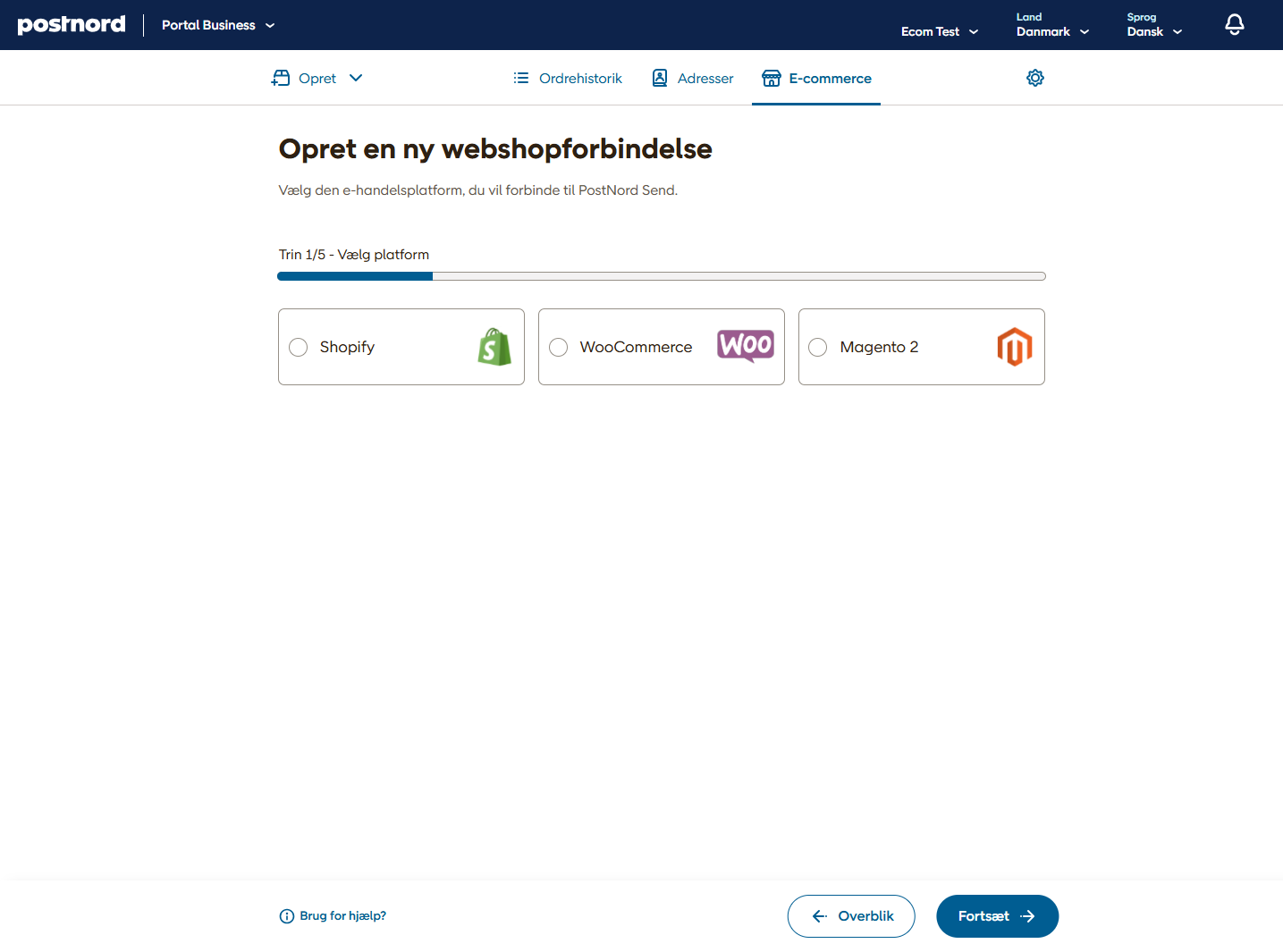1283x952 pixels.
Task: Click the help info circle icon
Action: (x=287, y=916)
